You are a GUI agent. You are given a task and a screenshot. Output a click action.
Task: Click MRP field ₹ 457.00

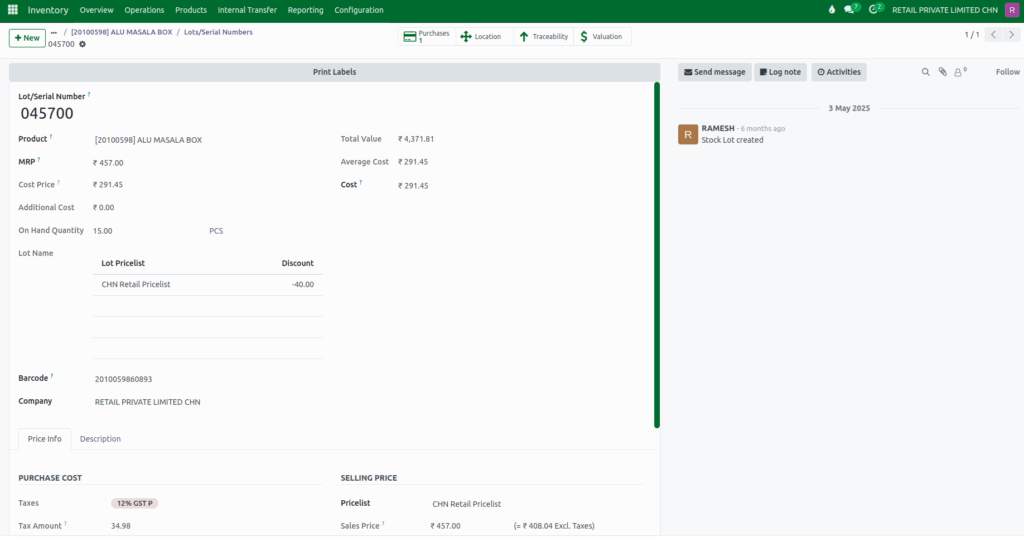pos(108,163)
